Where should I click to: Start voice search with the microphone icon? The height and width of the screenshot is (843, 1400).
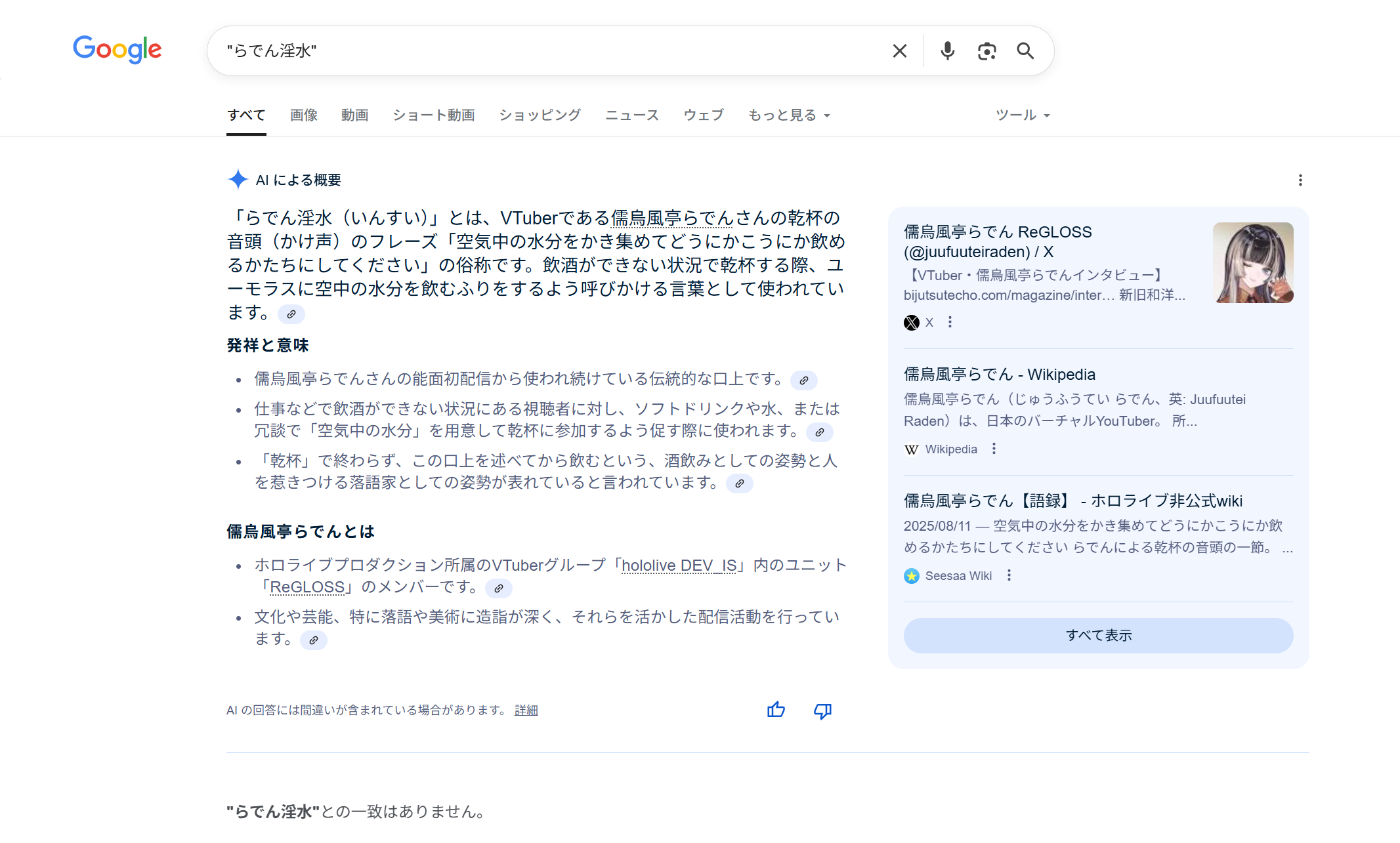pyautogui.click(x=947, y=51)
